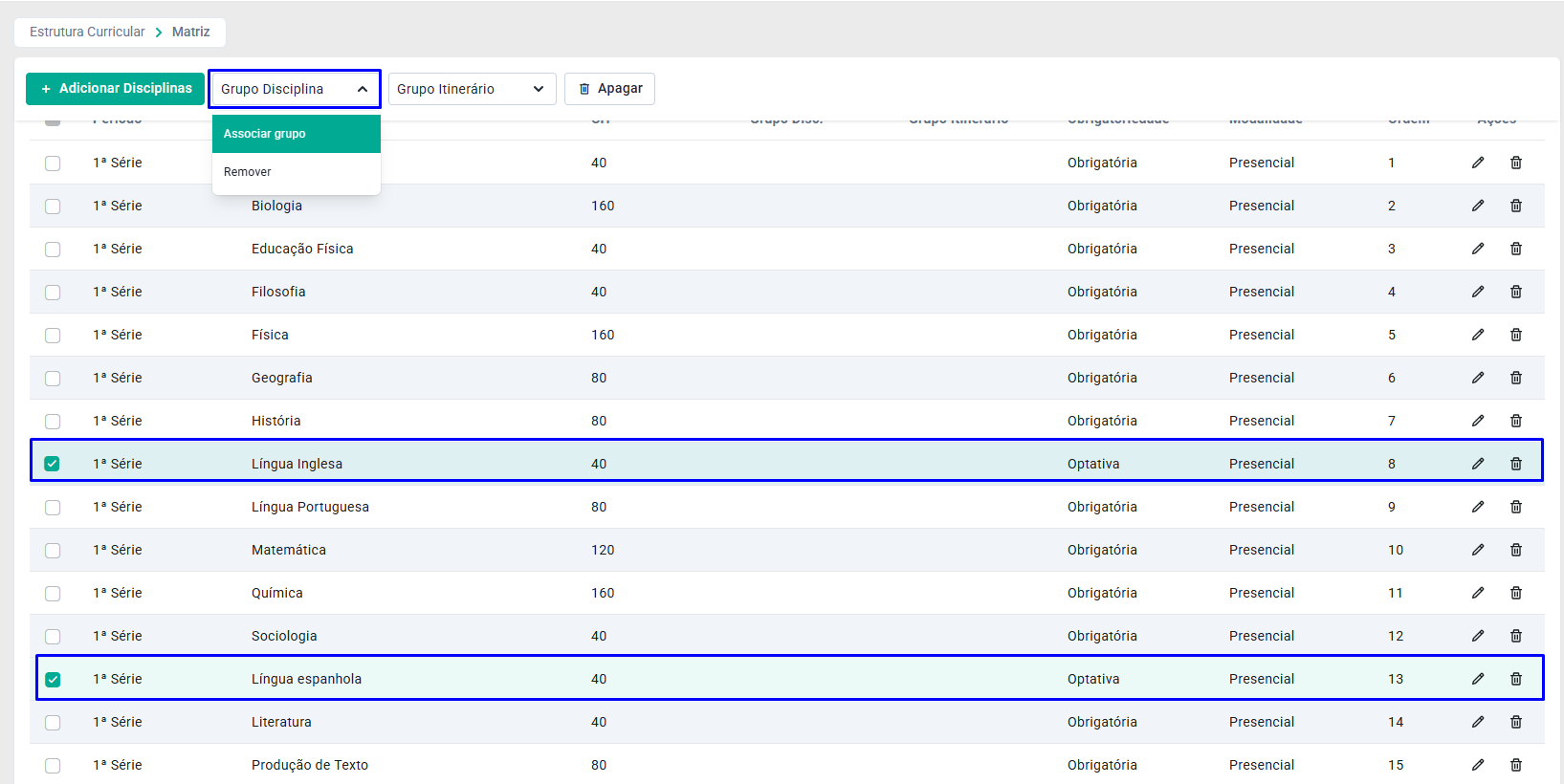Delete Língua Inglesa with trash icon
The image size is (1564, 784).
click(1516, 464)
